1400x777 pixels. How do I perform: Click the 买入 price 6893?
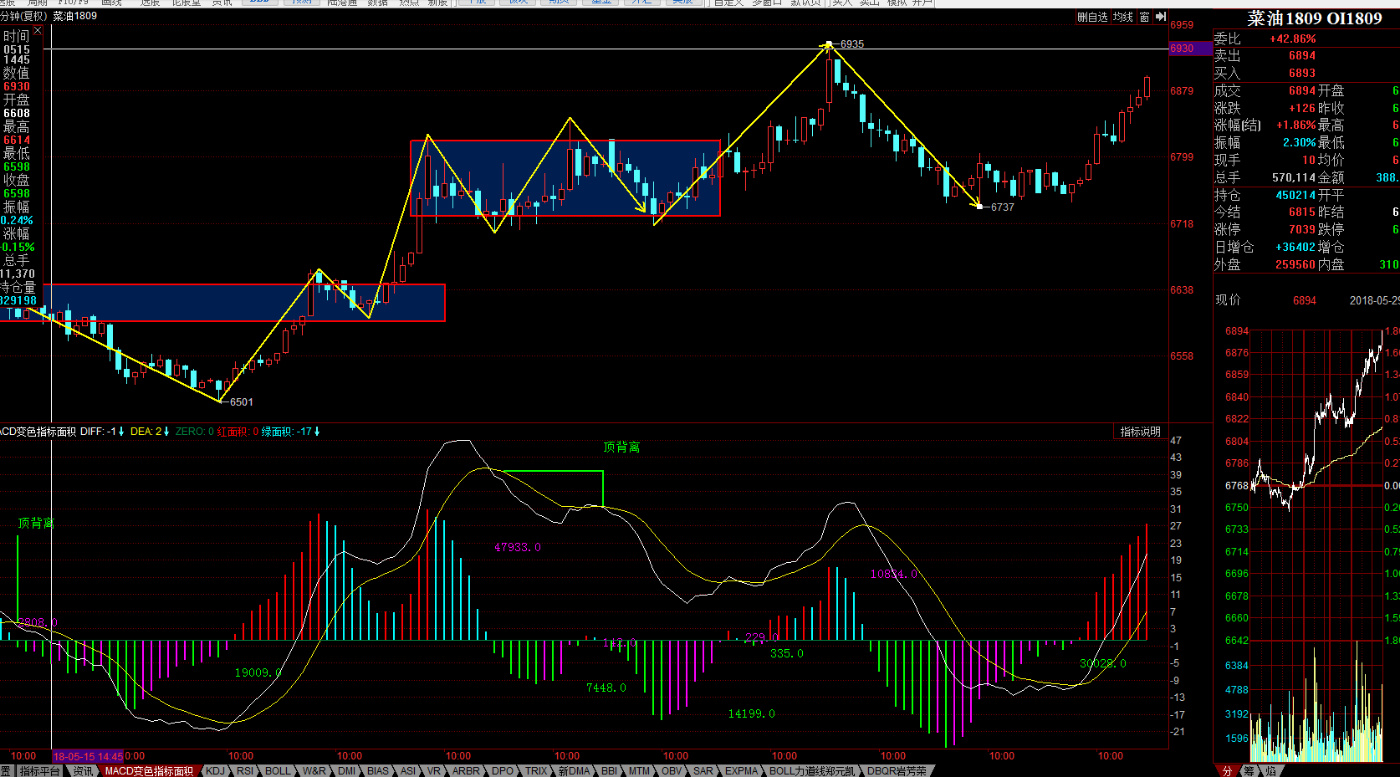point(1302,73)
